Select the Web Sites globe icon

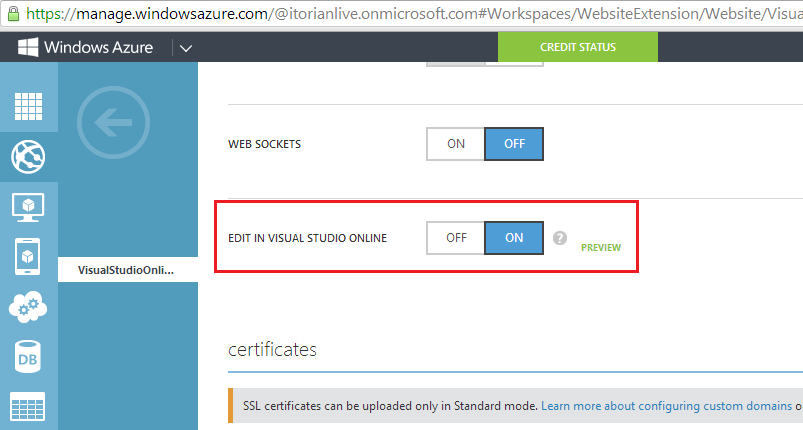[28, 157]
